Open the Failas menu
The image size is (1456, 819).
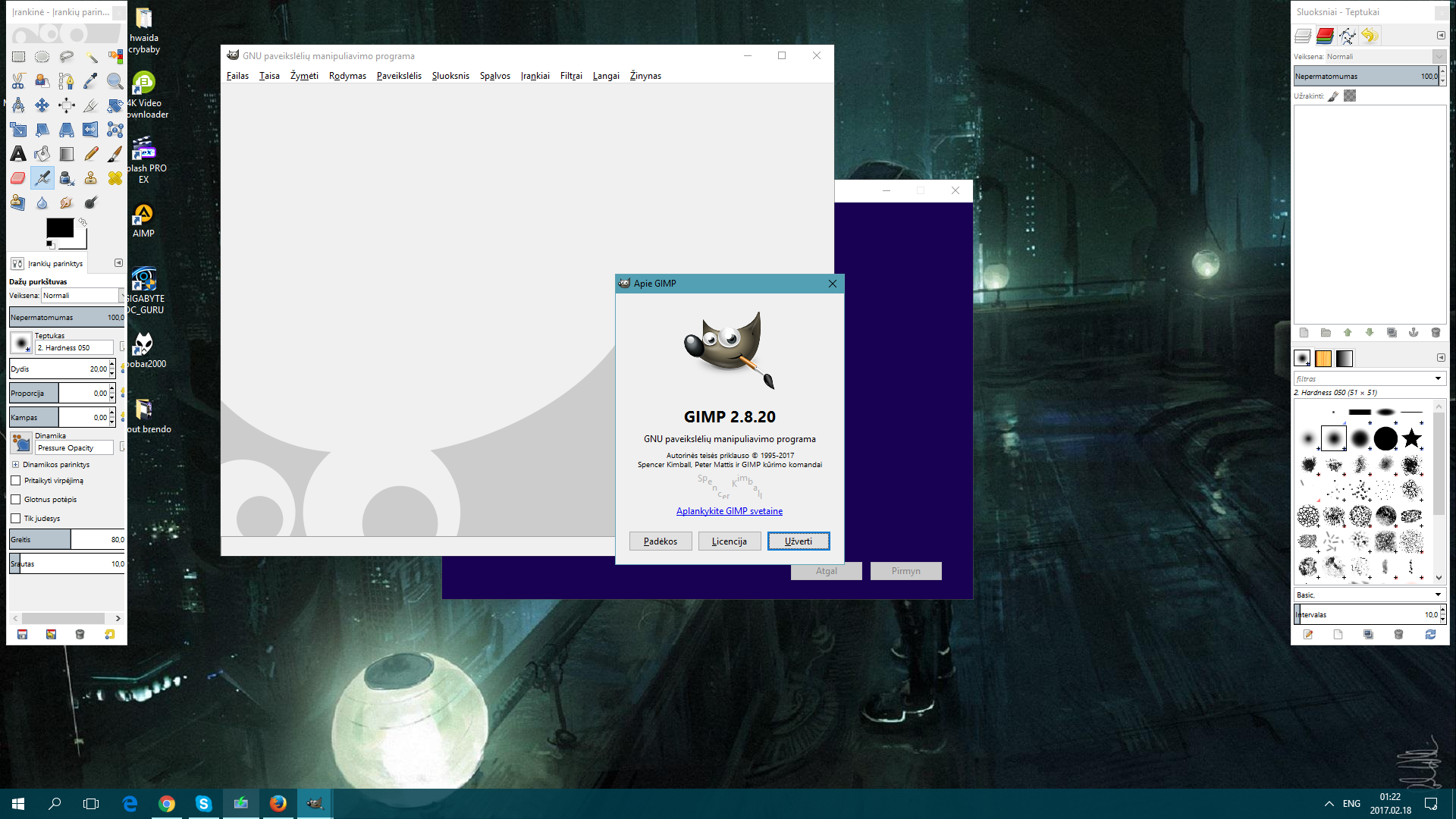[x=237, y=76]
